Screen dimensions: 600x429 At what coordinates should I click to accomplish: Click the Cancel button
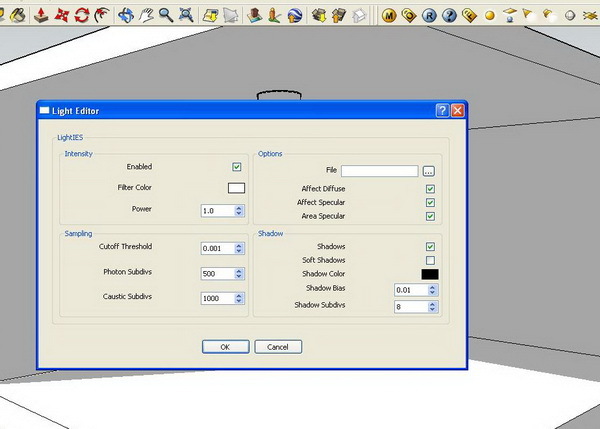tap(278, 347)
